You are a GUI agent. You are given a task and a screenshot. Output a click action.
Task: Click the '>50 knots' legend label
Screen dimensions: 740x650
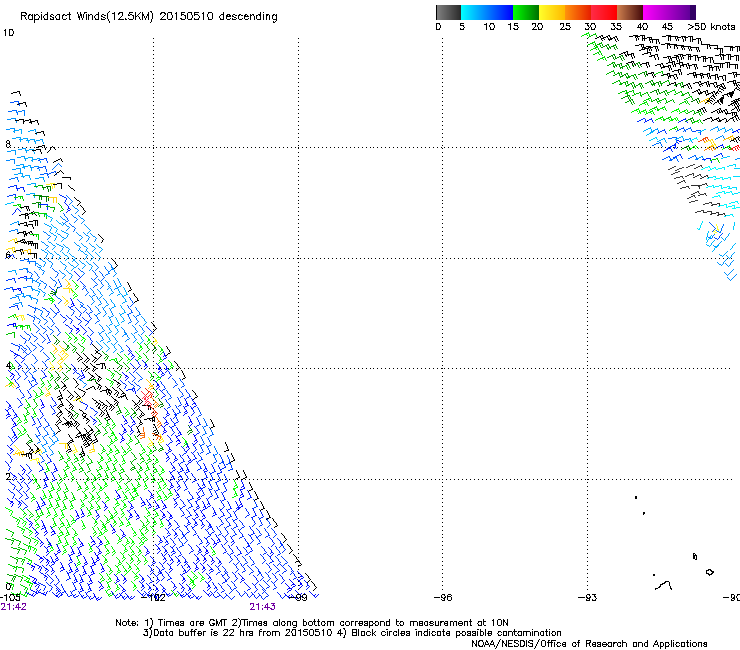coord(711,27)
